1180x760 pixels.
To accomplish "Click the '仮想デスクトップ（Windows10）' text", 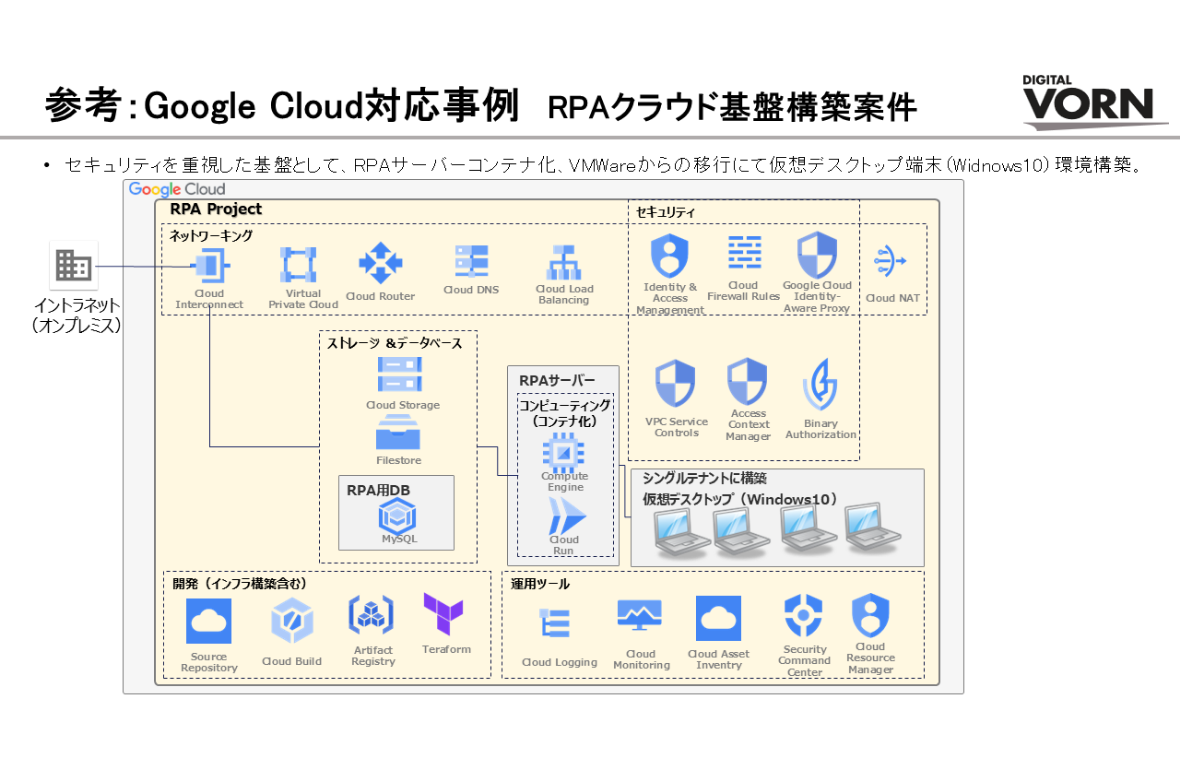I will [740, 499].
